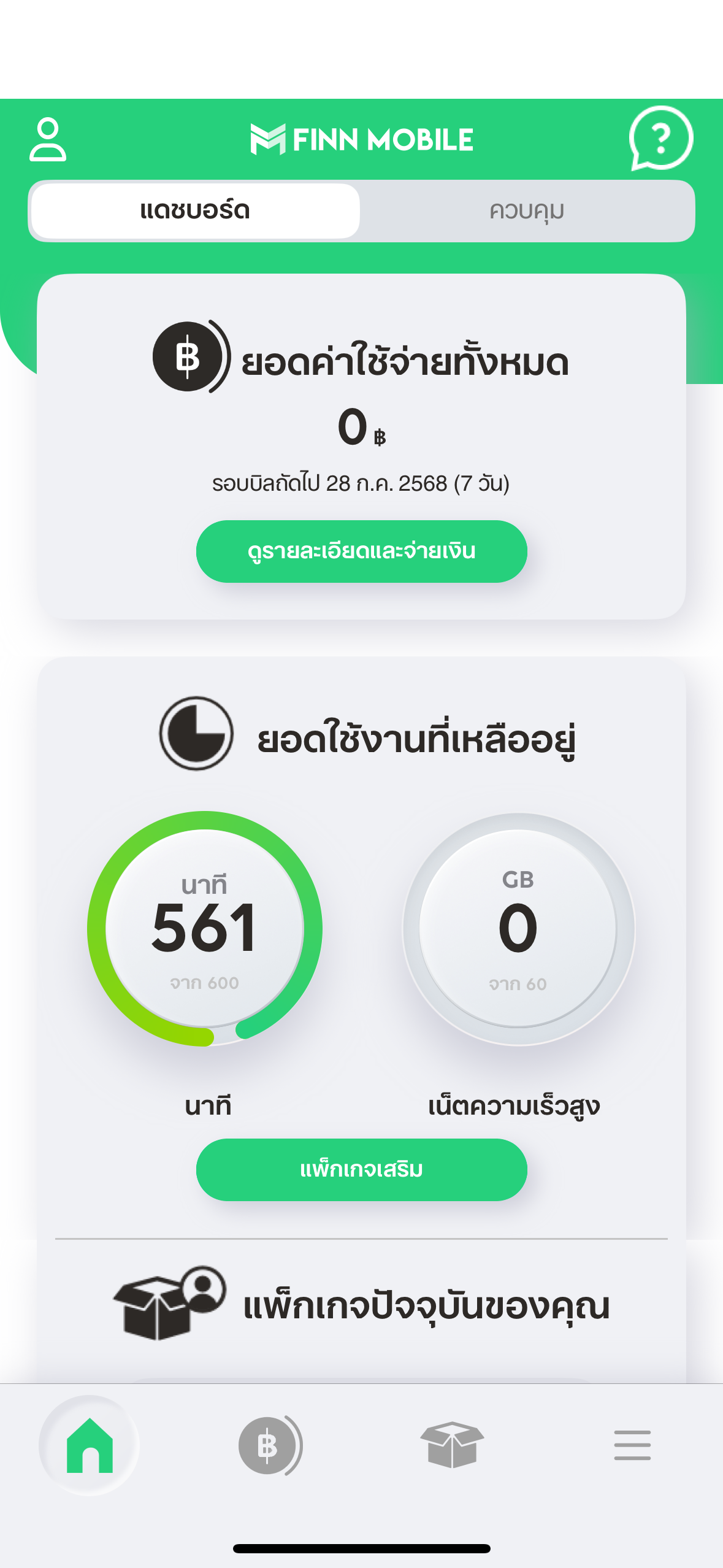Tap the next billing cycle date text
The width and height of the screenshot is (723, 1568).
click(361, 483)
